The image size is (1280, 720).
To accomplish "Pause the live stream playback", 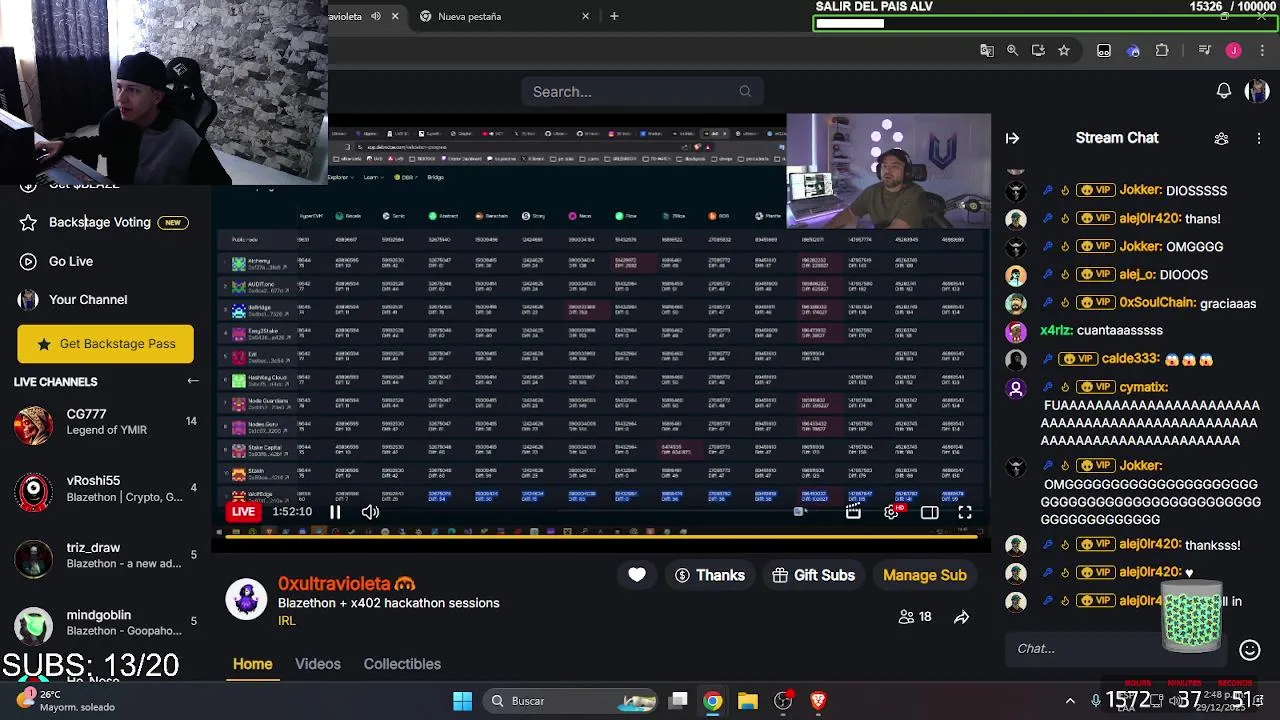I will click(x=335, y=512).
